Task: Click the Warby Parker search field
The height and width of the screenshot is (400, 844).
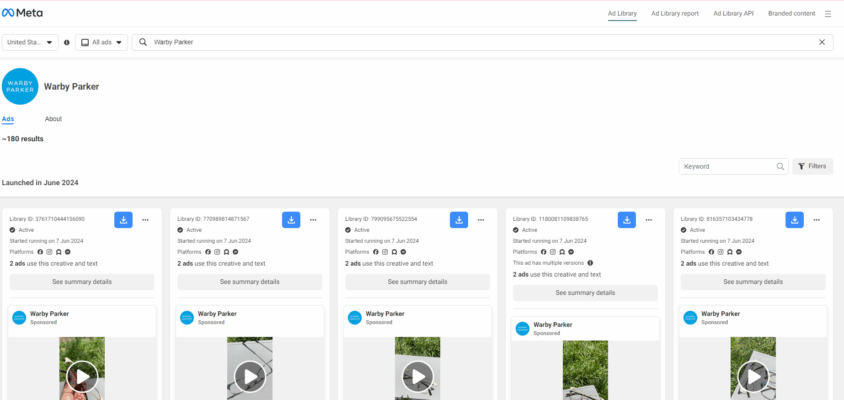Action: (482, 43)
